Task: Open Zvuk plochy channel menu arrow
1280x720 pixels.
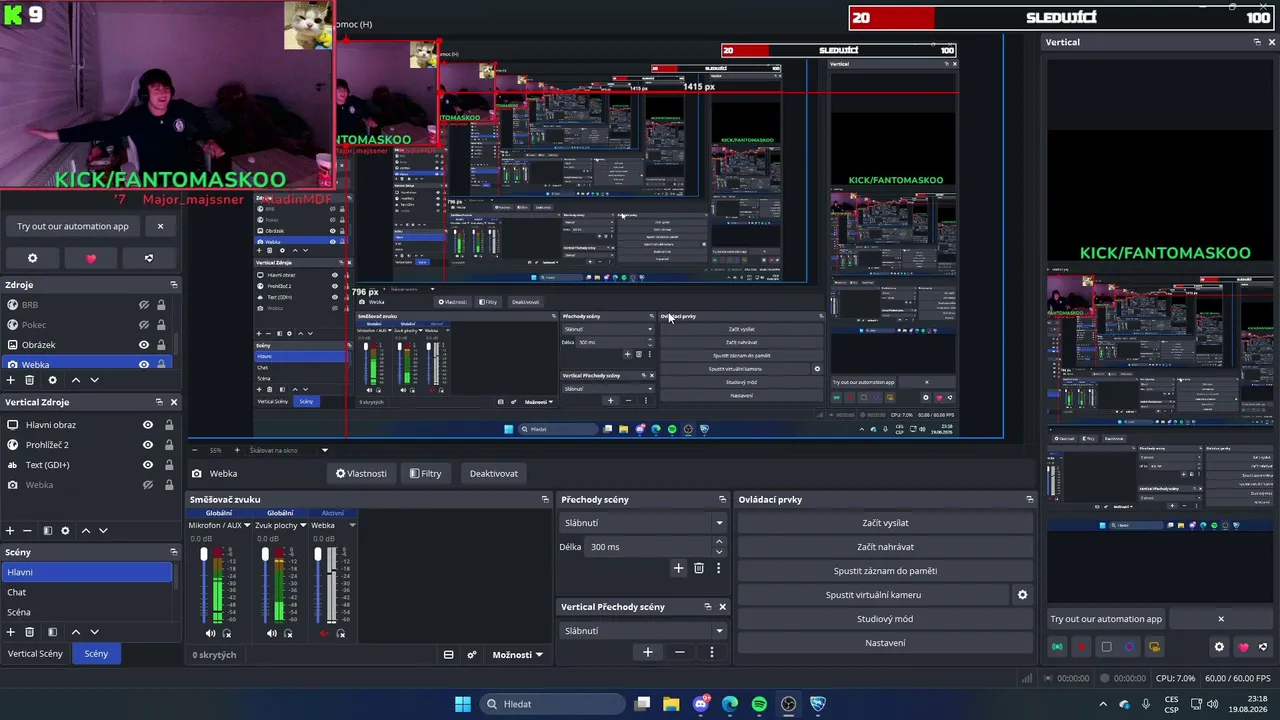Action: click(303, 525)
